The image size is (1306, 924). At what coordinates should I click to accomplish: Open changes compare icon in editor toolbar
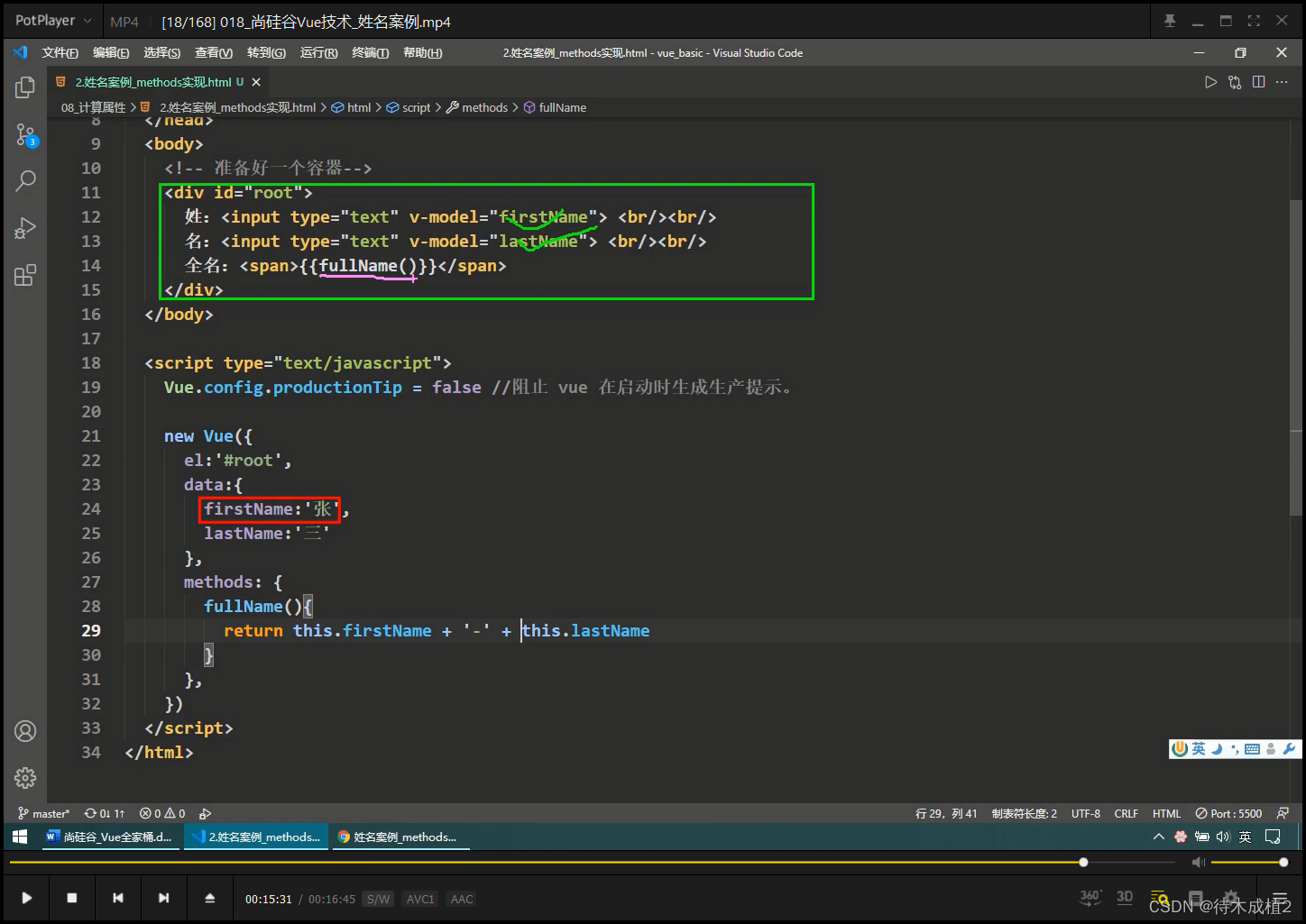[1235, 82]
